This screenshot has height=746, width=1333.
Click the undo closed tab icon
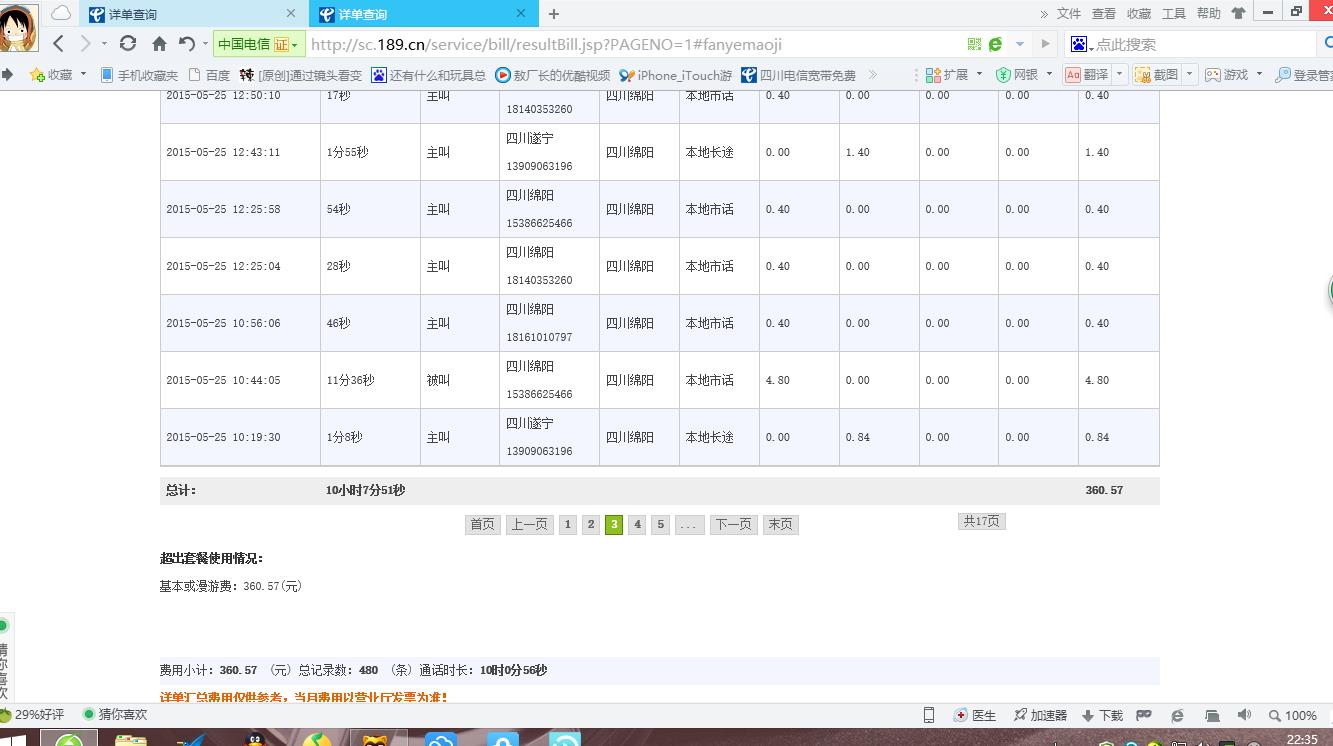pyautogui.click(x=187, y=43)
